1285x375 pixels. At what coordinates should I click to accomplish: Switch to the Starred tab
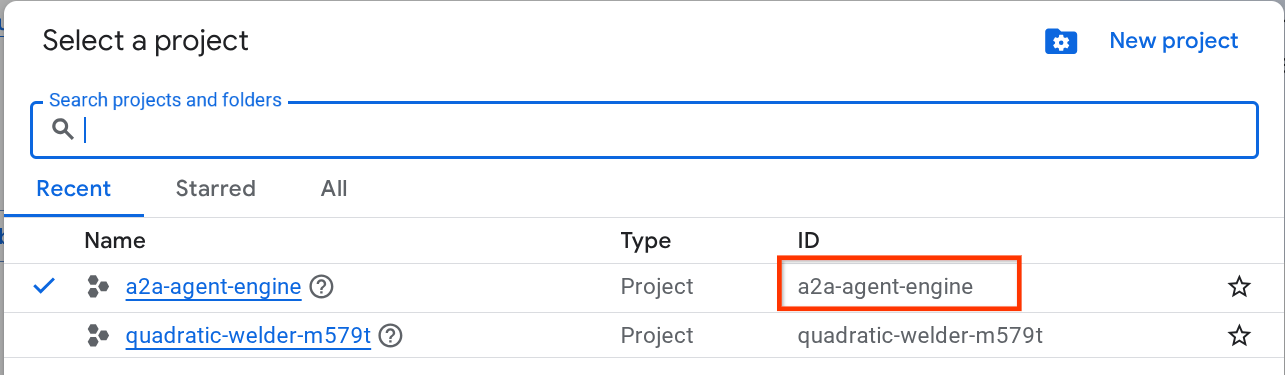click(x=215, y=189)
